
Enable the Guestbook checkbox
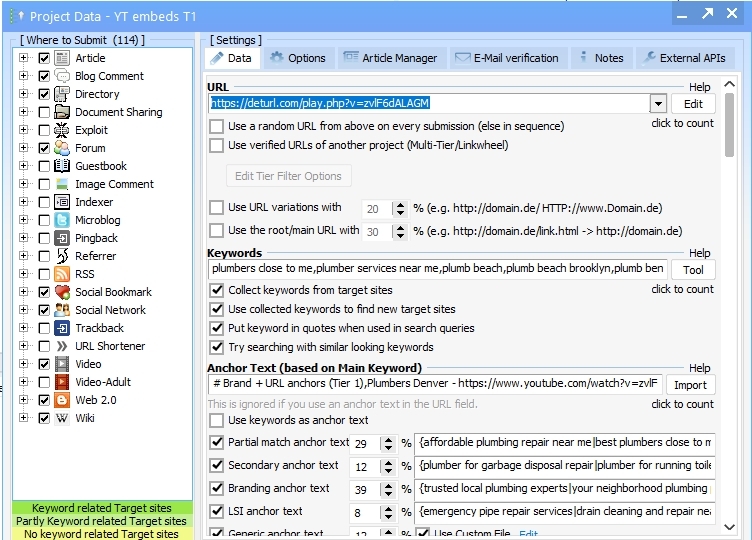(44, 166)
